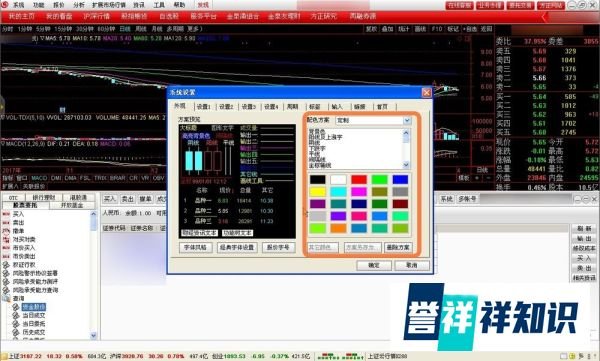
Task: Click the 买入 icon in trade tree
Action: point(6,214)
